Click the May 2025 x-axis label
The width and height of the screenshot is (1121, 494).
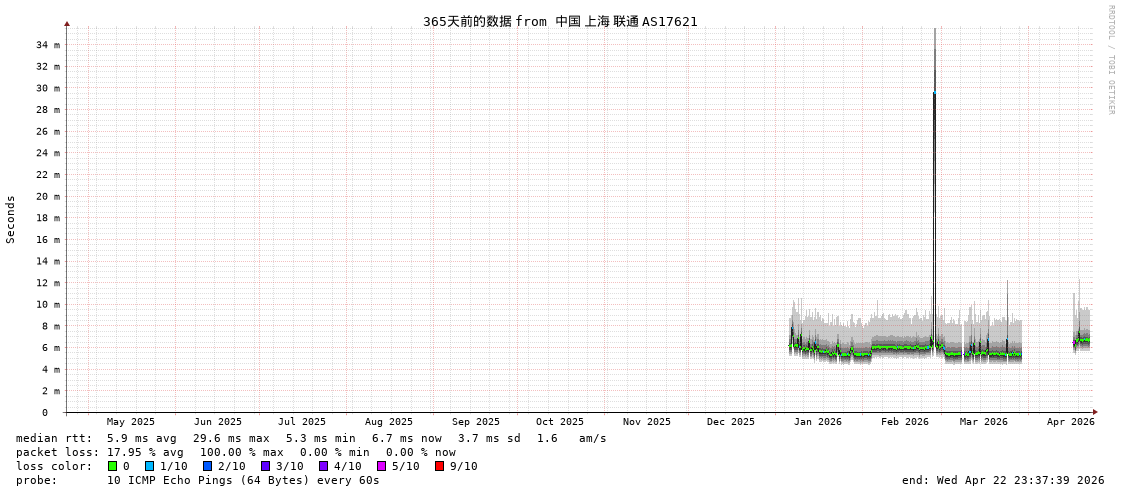tap(131, 422)
